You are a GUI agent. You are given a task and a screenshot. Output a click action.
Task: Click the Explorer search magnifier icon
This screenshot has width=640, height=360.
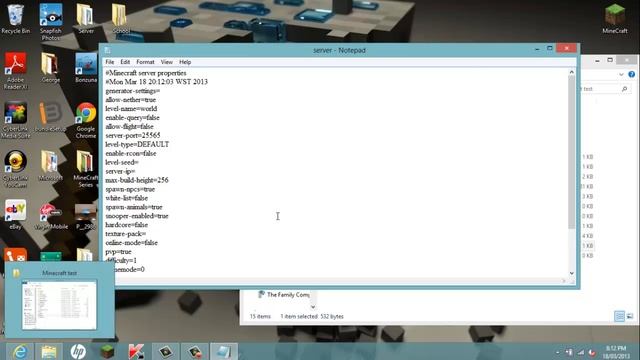click(x=624, y=89)
